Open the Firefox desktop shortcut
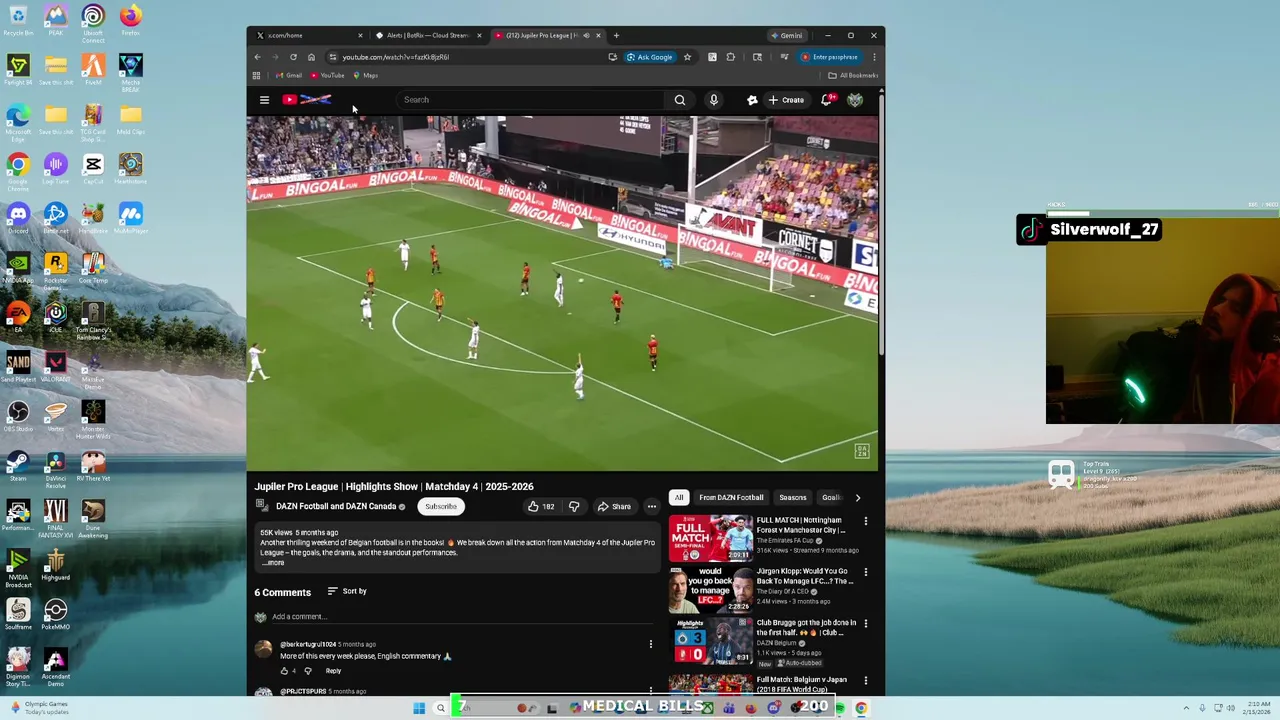 pos(130,20)
